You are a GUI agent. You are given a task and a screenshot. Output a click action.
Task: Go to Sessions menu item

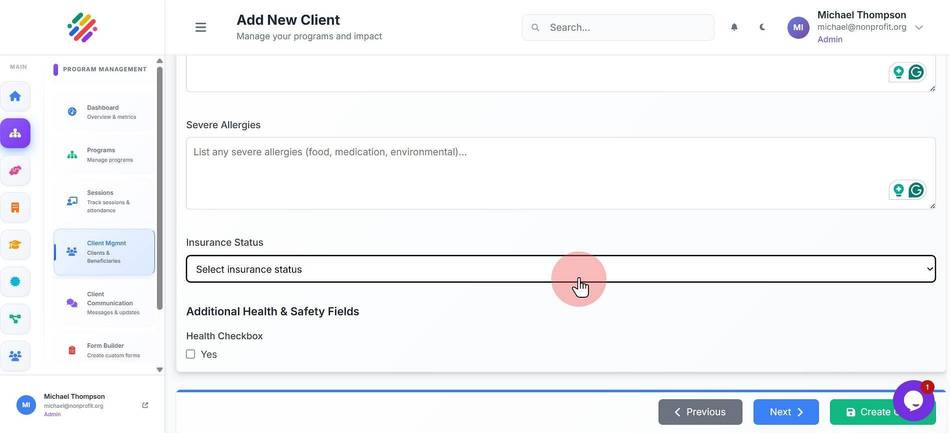[x=104, y=201]
